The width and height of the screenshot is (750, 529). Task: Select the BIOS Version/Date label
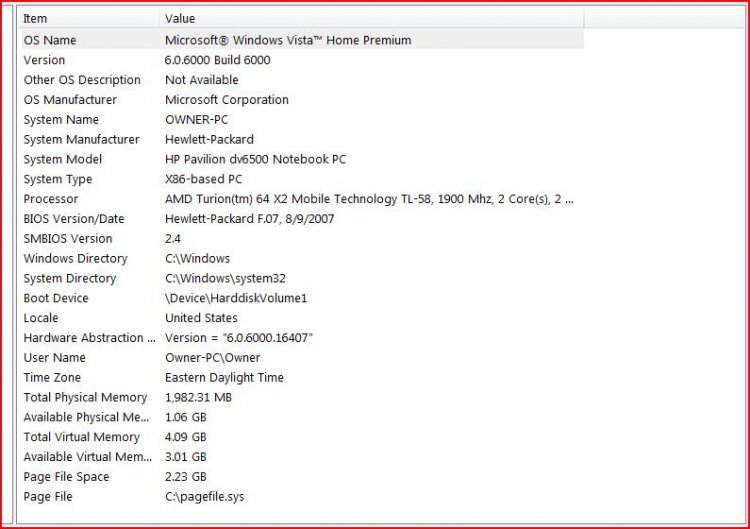coord(74,219)
